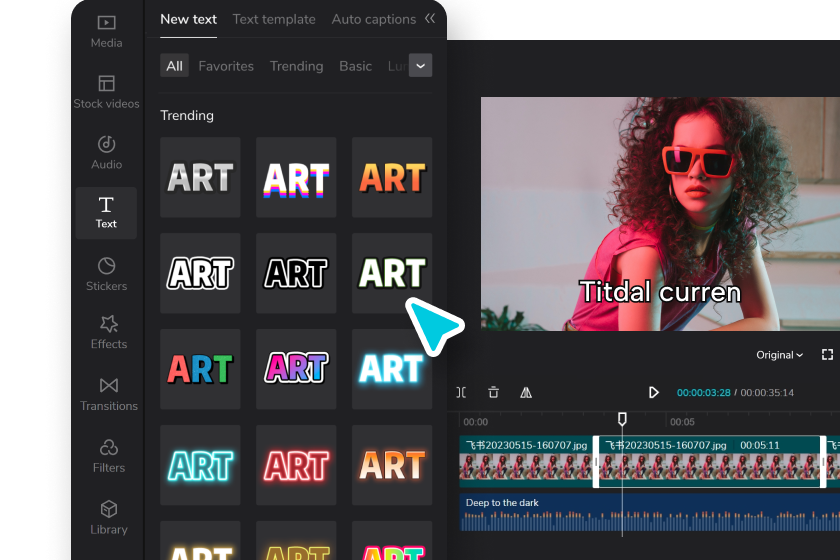The width and height of the screenshot is (840, 560).
Task: Select the All category filter
Action: pos(174,66)
